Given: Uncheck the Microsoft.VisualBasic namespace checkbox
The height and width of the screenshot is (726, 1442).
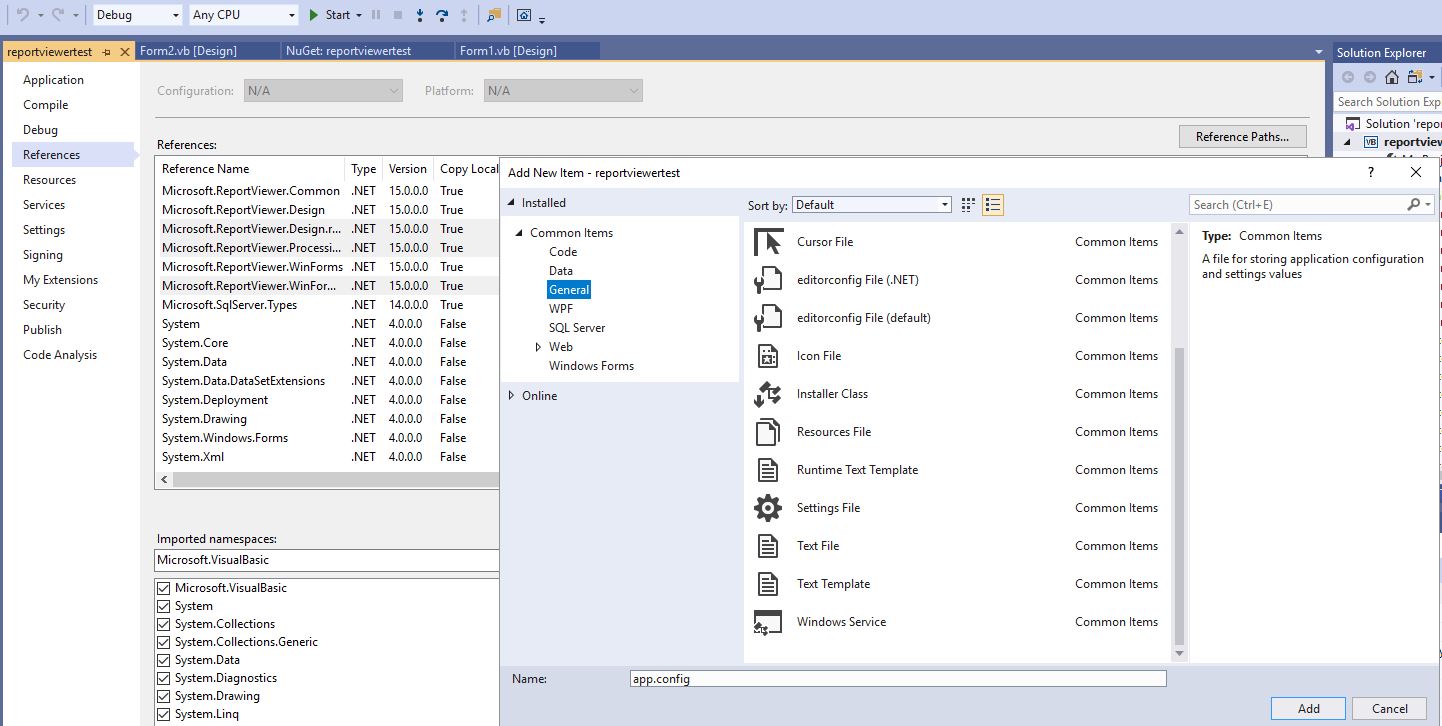Looking at the screenshot, I should 164,588.
